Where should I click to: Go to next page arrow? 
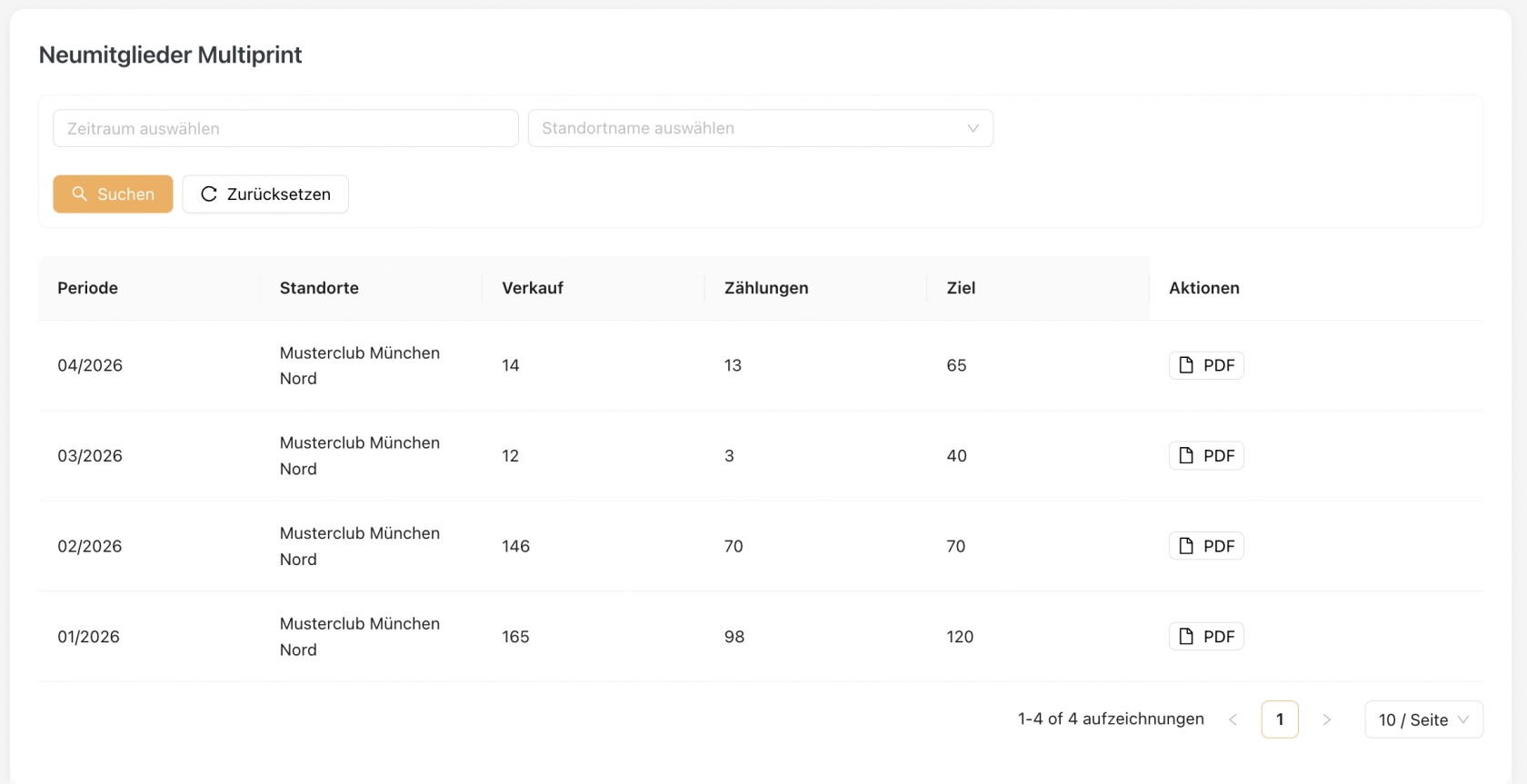[1327, 719]
